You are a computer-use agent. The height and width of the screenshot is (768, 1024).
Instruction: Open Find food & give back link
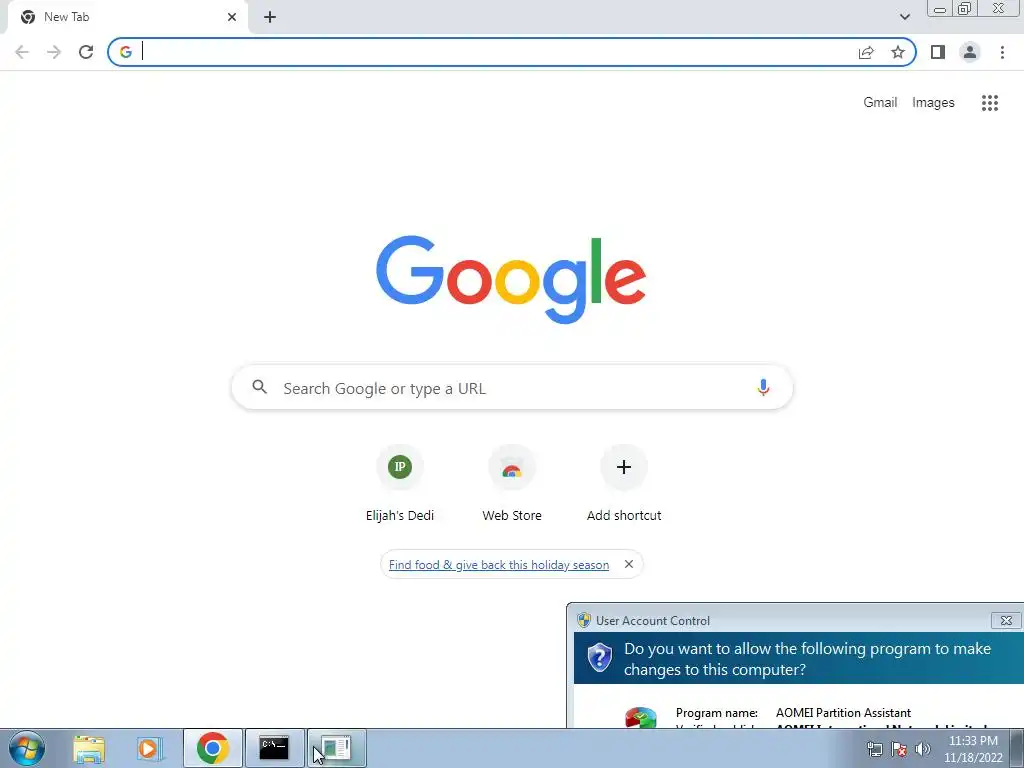pos(499,565)
